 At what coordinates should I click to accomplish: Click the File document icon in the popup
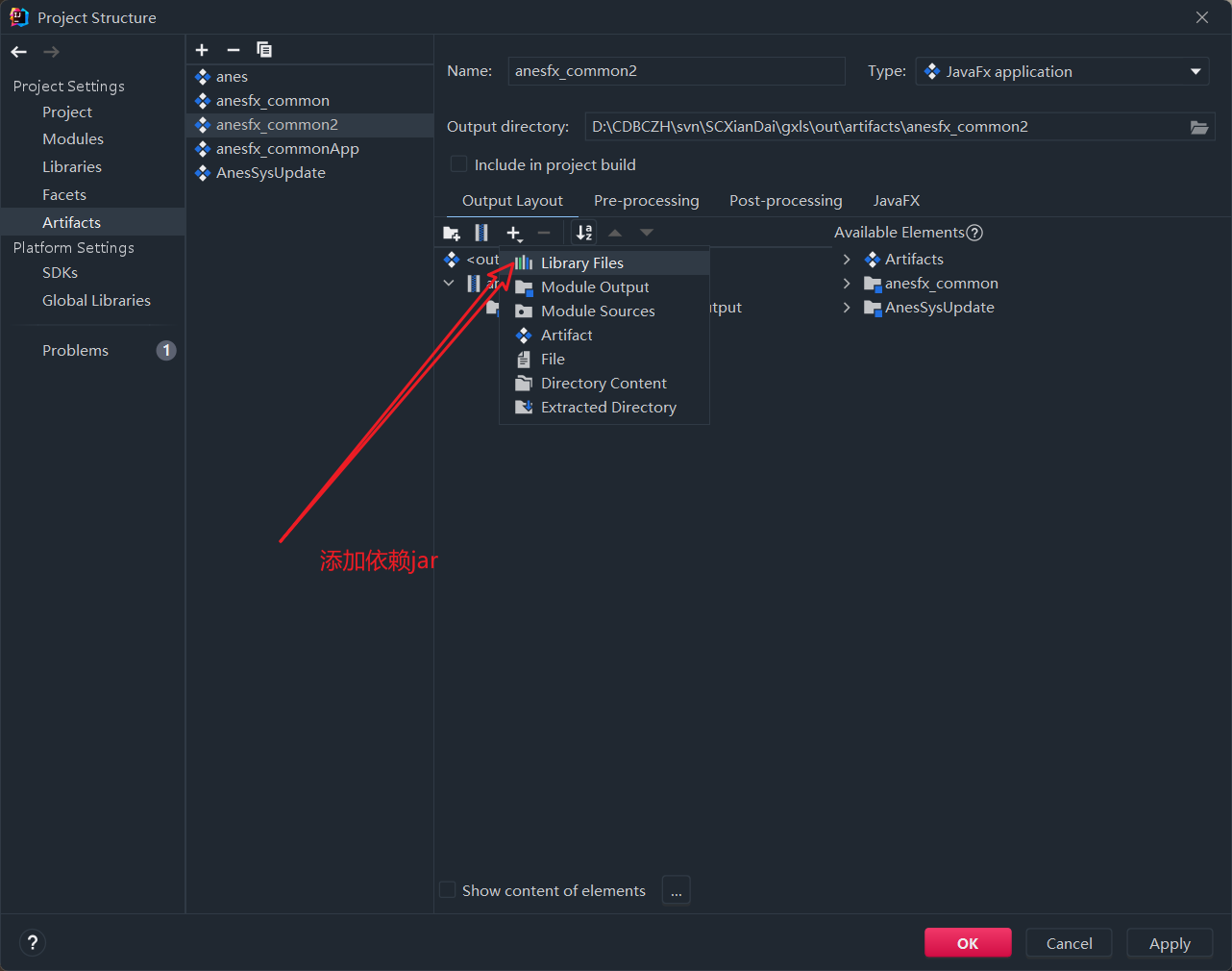tap(524, 360)
